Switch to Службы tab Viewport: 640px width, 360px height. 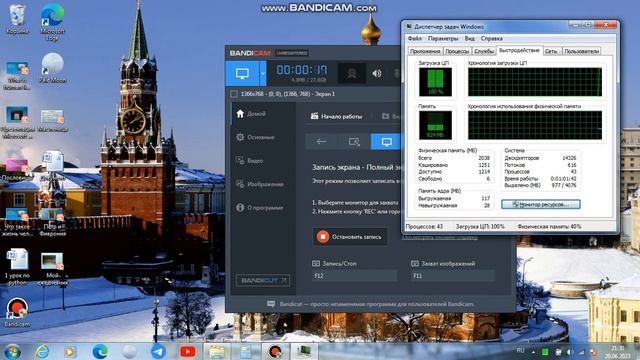point(484,51)
